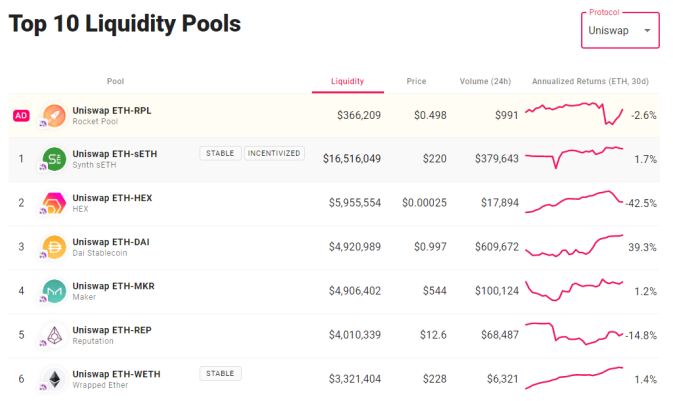
Task: Click the STABLE tag on ETH-sETH
Action: tap(220, 153)
